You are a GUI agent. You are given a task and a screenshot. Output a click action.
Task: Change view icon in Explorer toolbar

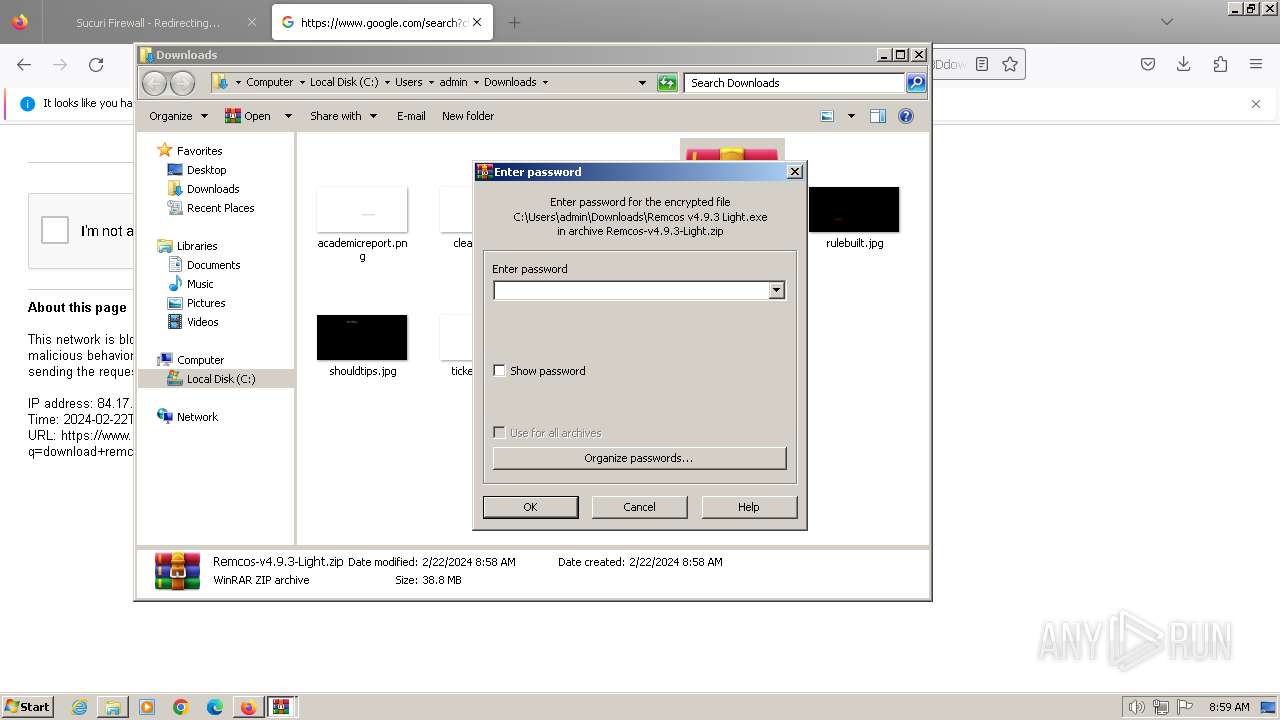tap(827, 116)
